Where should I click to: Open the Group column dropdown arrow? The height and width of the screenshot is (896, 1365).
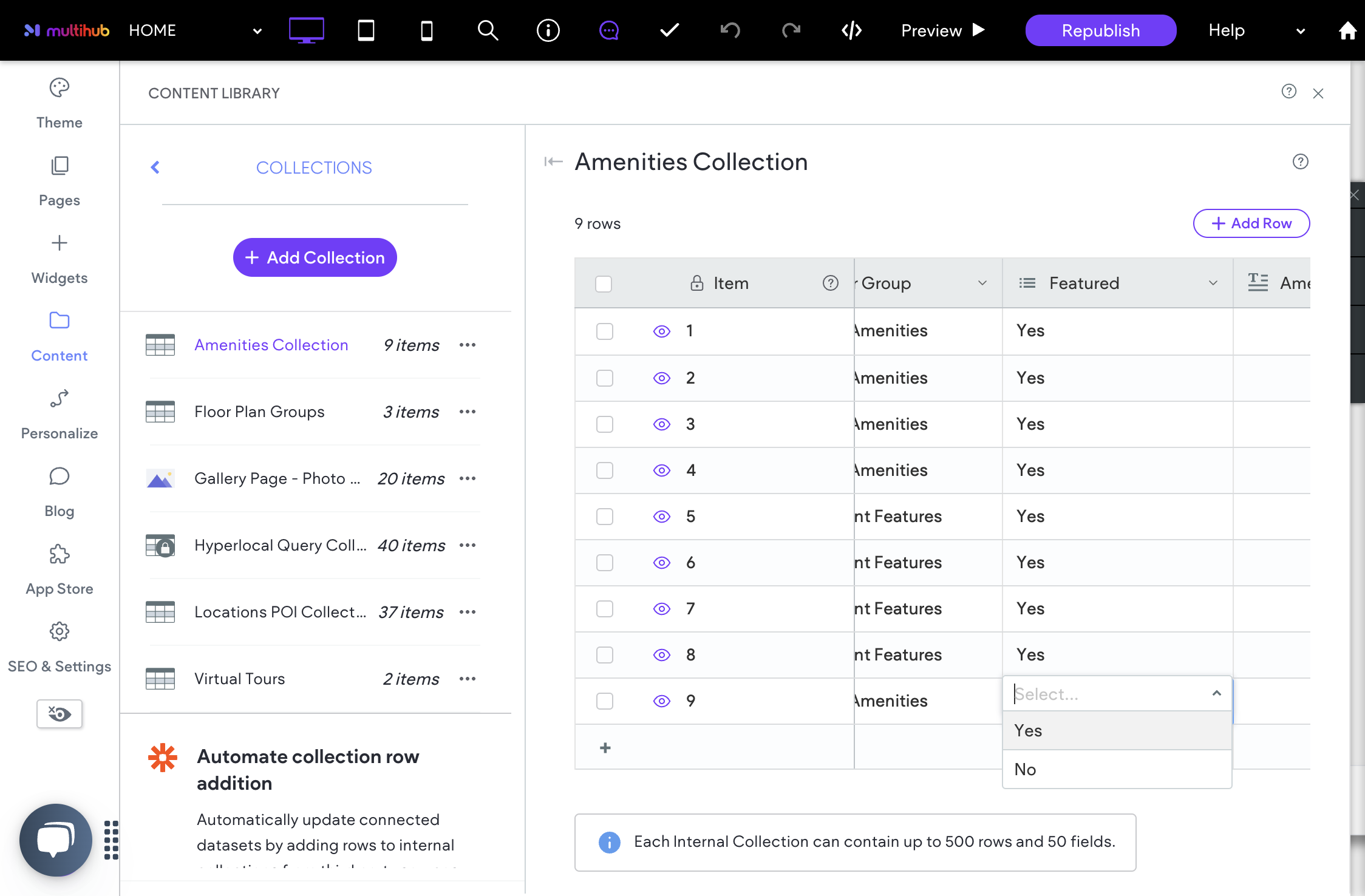tap(982, 283)
